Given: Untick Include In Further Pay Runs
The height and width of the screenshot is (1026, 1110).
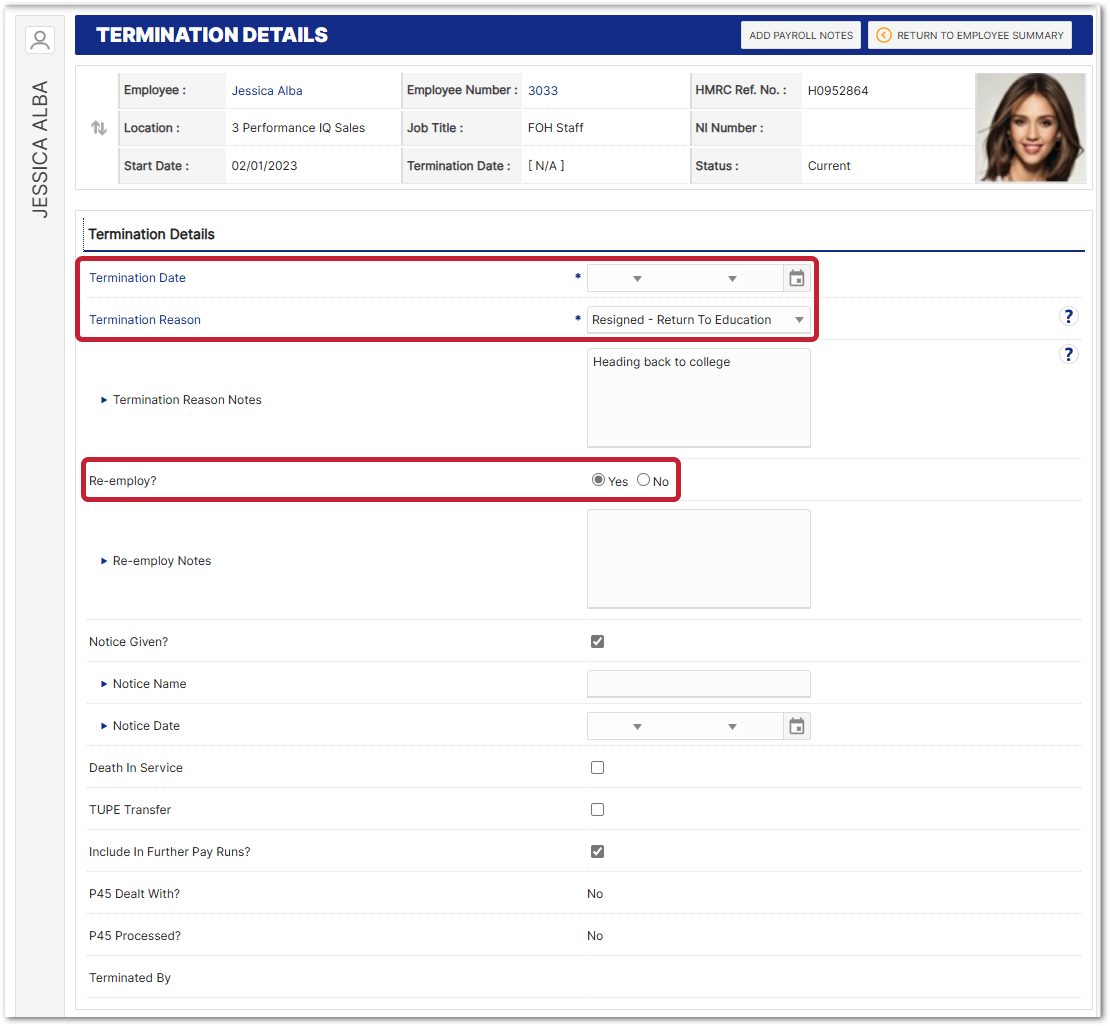Looking at the screenshot, I should tap(597, 852).
